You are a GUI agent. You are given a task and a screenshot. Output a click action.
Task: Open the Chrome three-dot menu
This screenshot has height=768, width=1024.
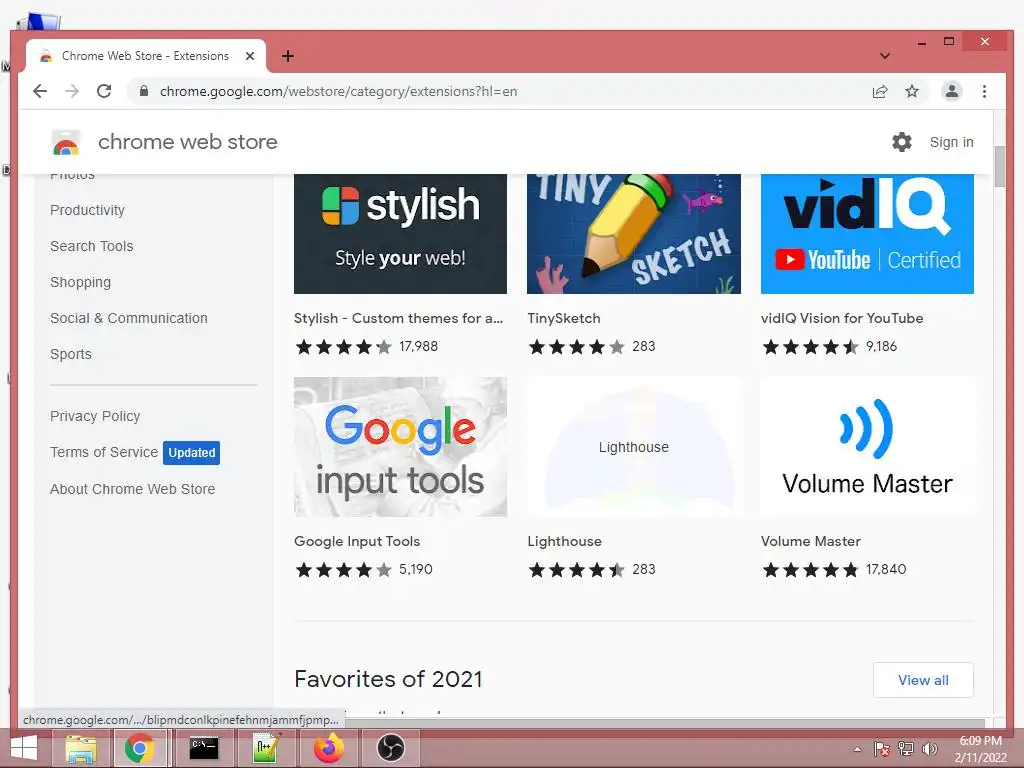tap(984, 91)
